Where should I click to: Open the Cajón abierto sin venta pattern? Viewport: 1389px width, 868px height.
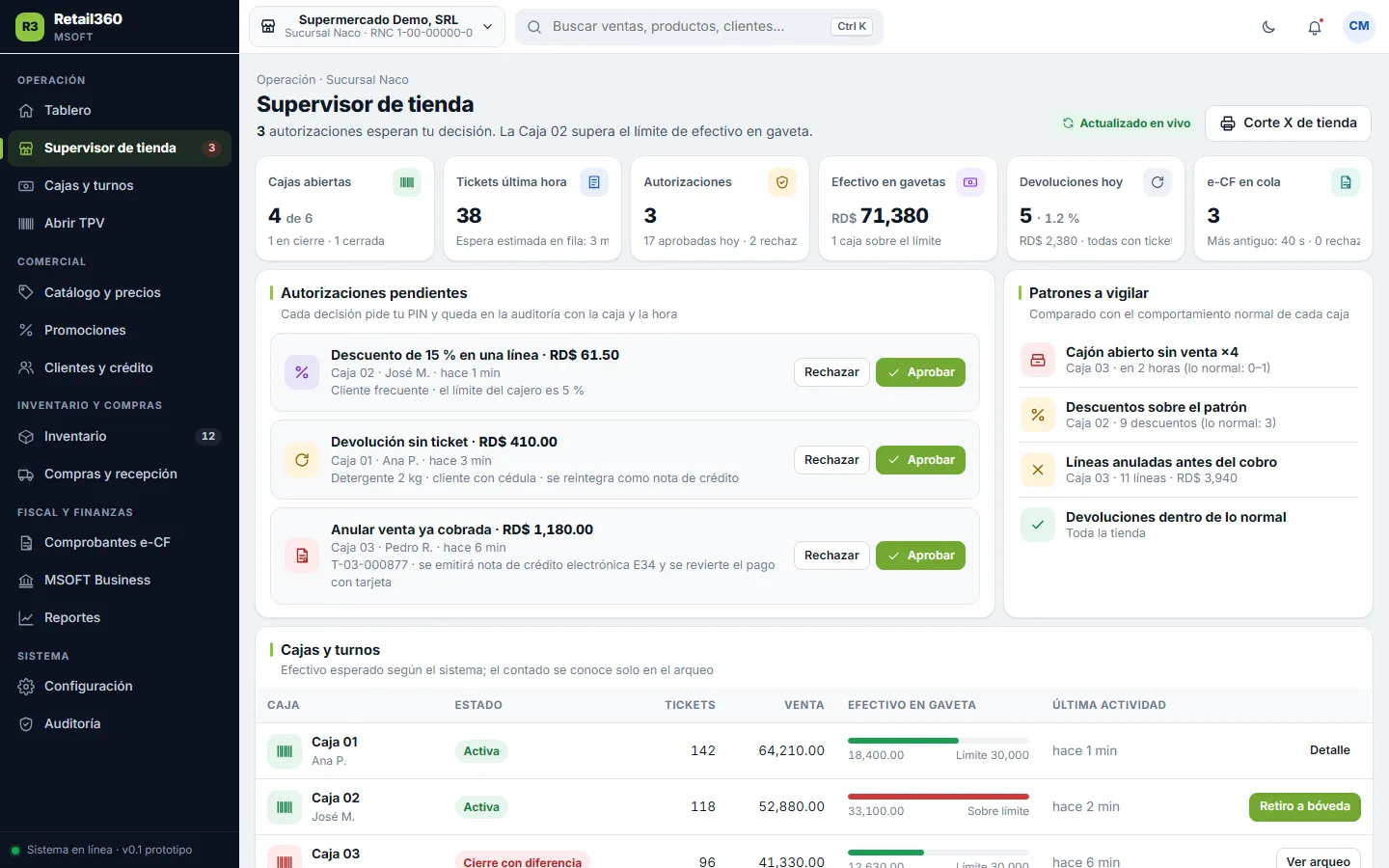pyautogui.click(x=1188, y=360)
